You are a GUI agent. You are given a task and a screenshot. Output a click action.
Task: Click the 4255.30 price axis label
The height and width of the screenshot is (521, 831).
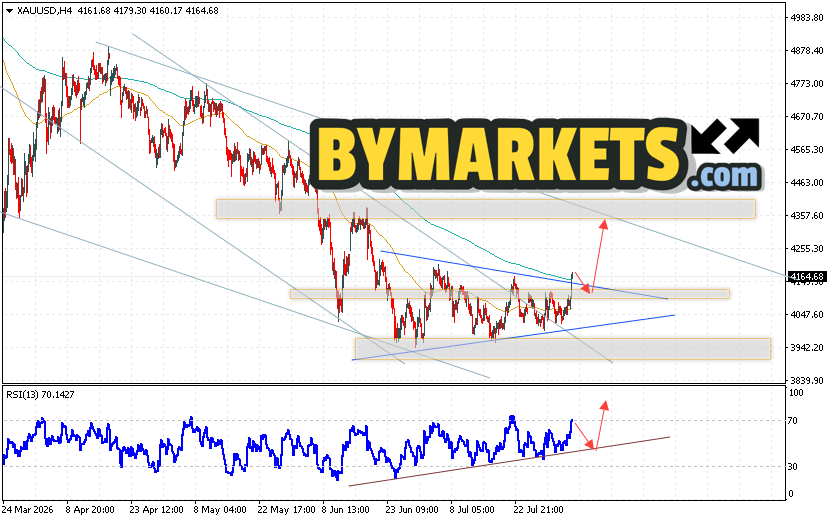[807, 249]
